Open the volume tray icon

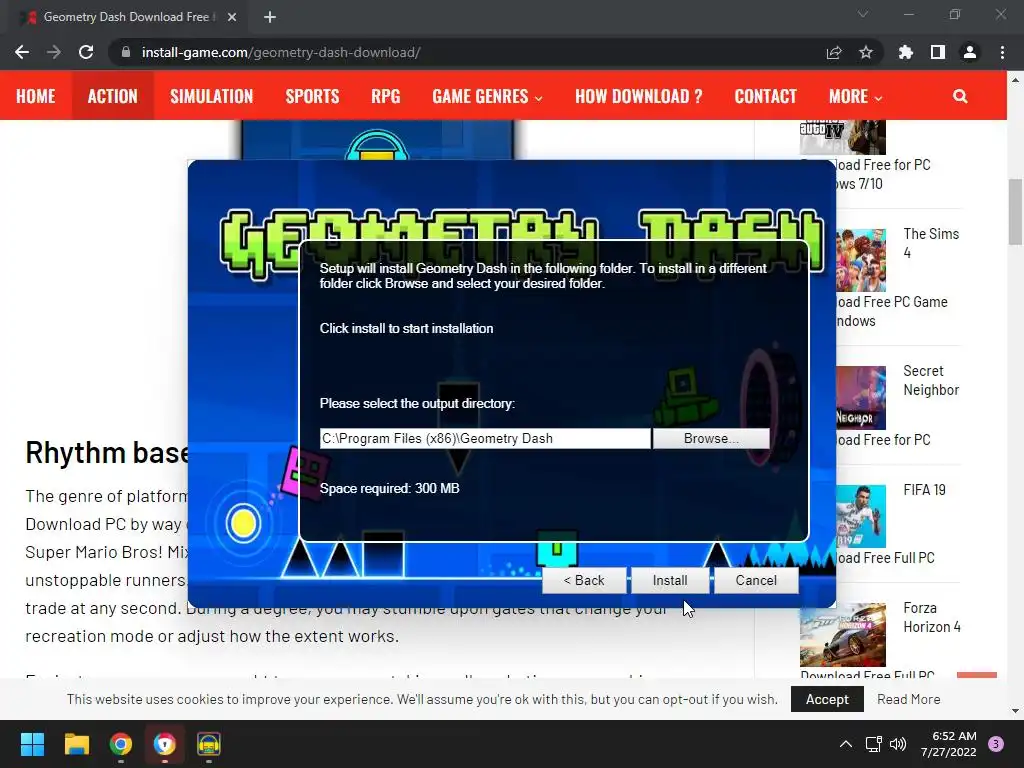(x=898, y=744)
